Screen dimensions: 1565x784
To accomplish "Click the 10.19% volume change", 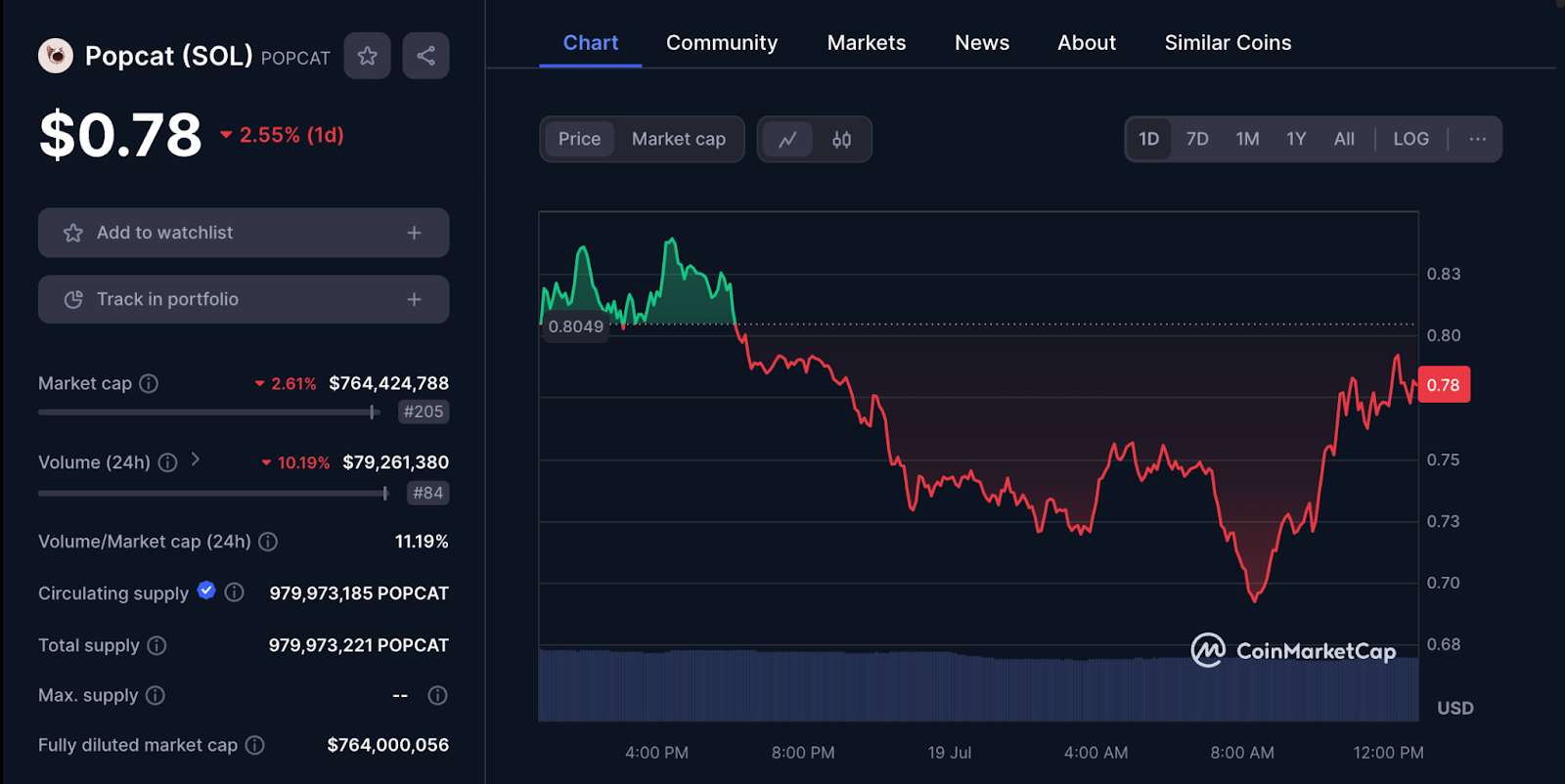I will (x=295, y=463).
